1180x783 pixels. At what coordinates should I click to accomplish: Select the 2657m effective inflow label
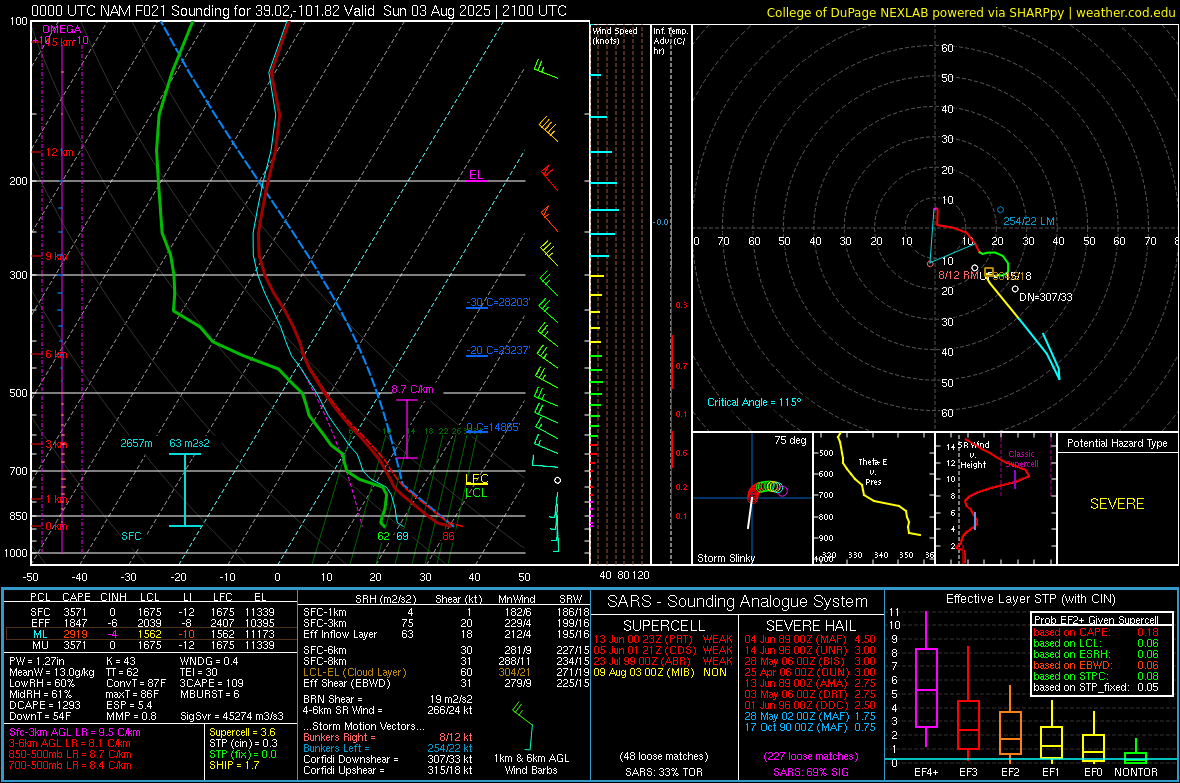pos(136,443)
